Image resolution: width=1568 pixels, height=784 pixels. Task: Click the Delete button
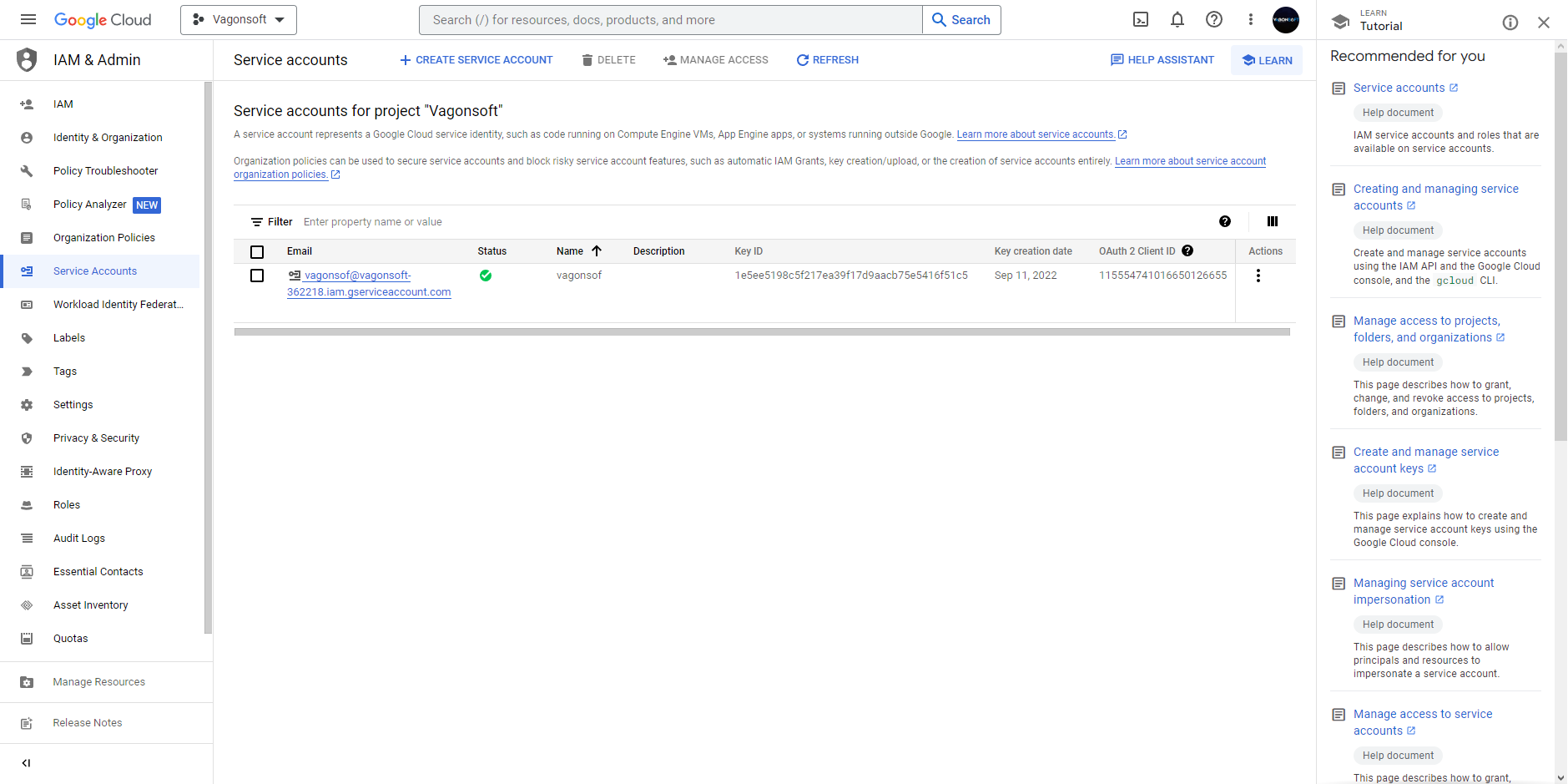pyautogui.click(x=609, y=60)
